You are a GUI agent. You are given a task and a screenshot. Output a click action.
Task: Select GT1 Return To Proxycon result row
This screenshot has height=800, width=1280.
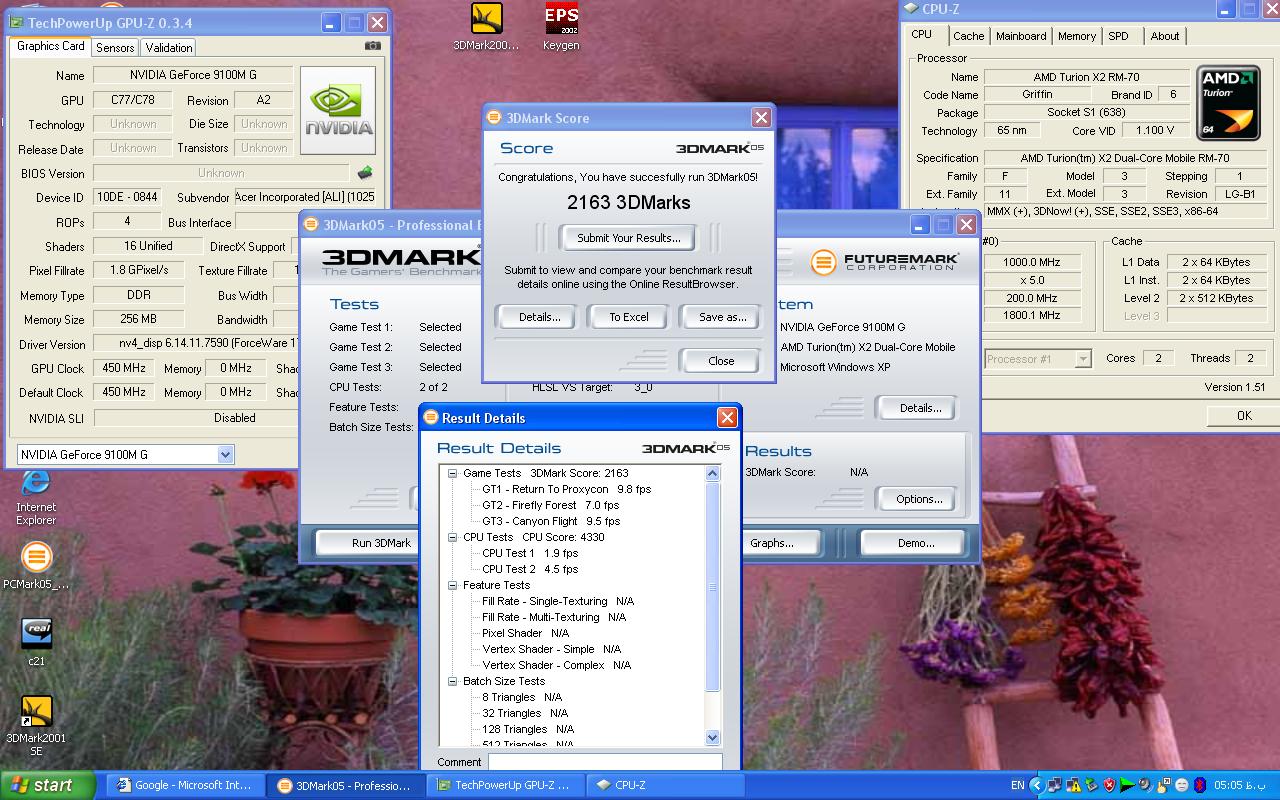tap(566, 489)
